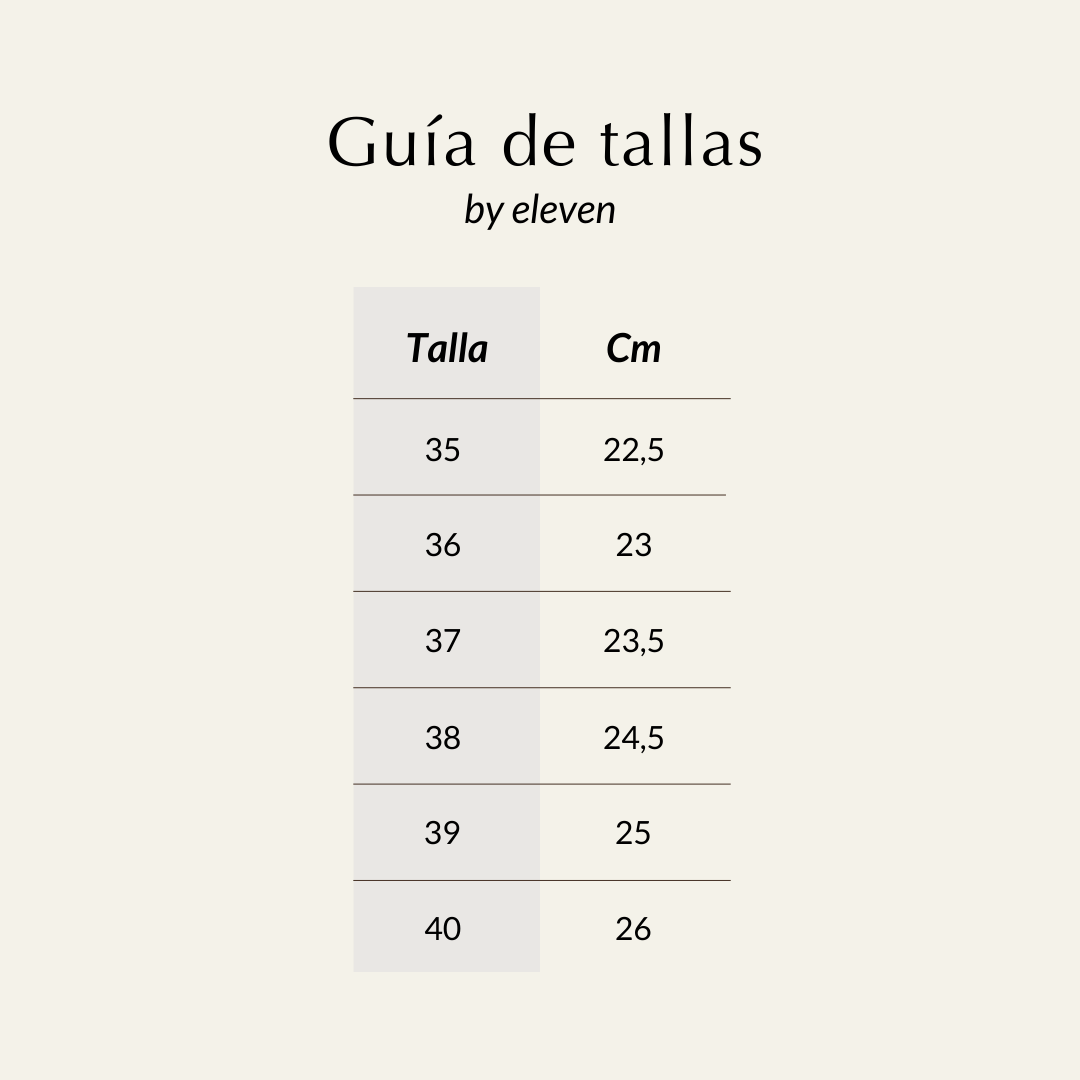Viewport: 1080px width, 1080px height.
Task: Click the 23,5 centimeter value
Action: tap(634, 640)
